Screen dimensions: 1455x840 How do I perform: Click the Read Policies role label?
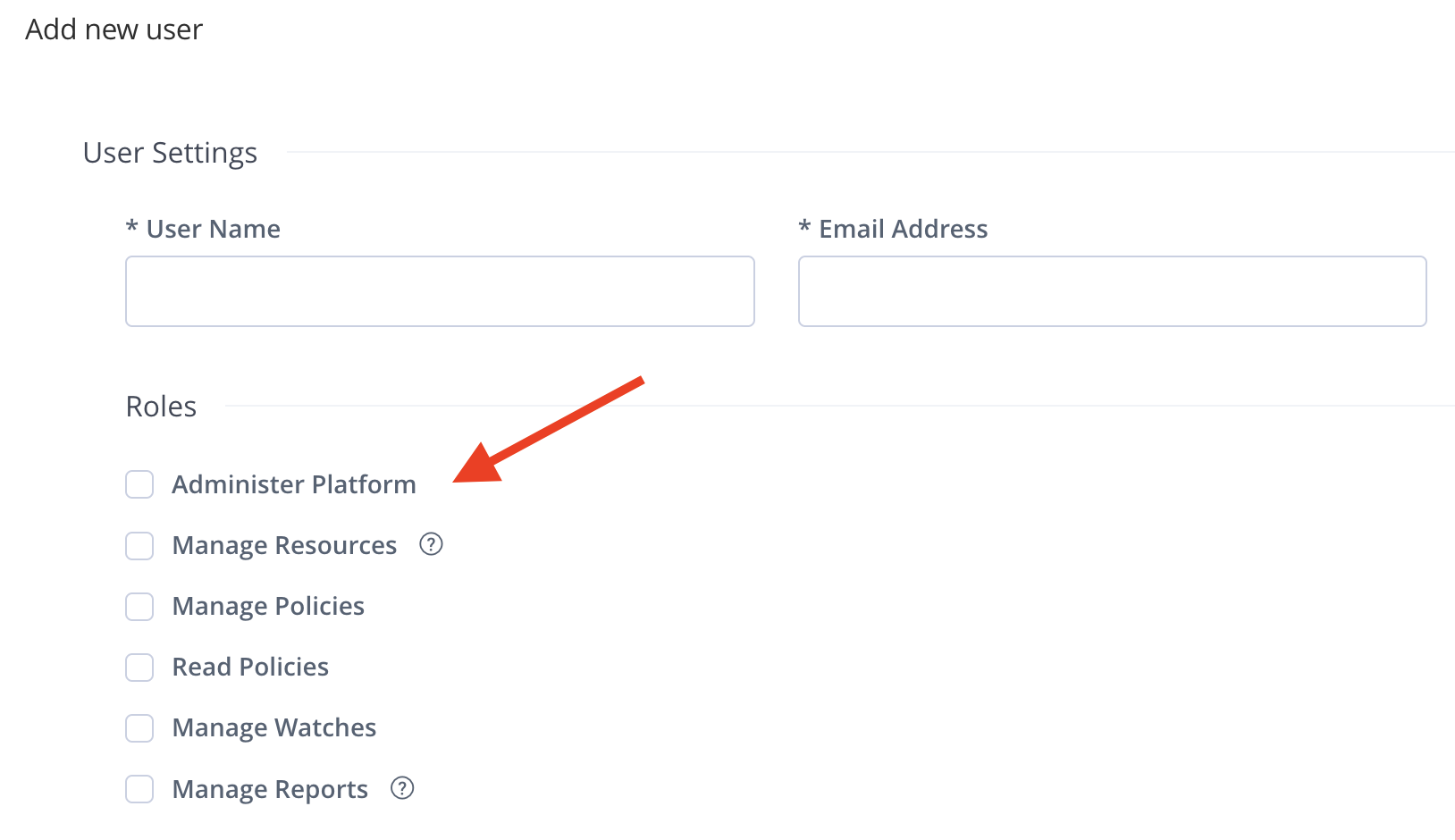[250, 667]
